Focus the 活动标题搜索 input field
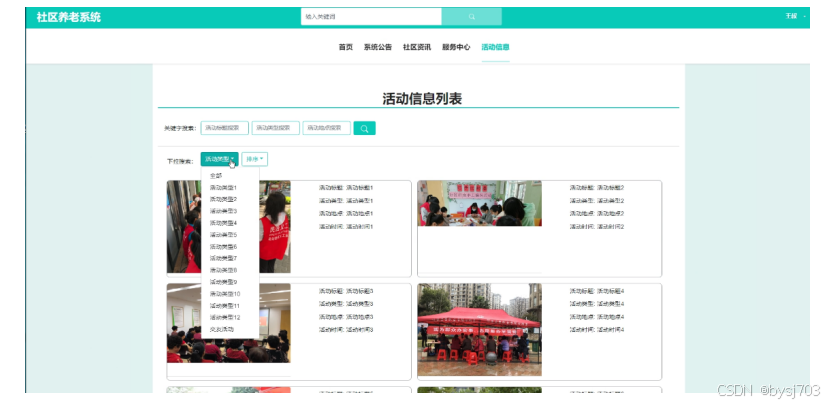This screenshot has height=406, width=839. pos(225,128)
